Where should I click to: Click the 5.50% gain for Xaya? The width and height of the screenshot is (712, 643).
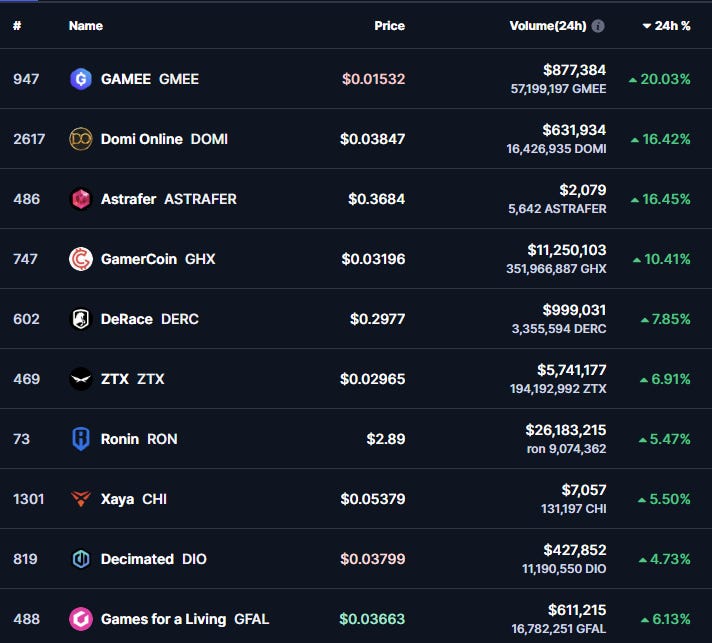[664, 499]
